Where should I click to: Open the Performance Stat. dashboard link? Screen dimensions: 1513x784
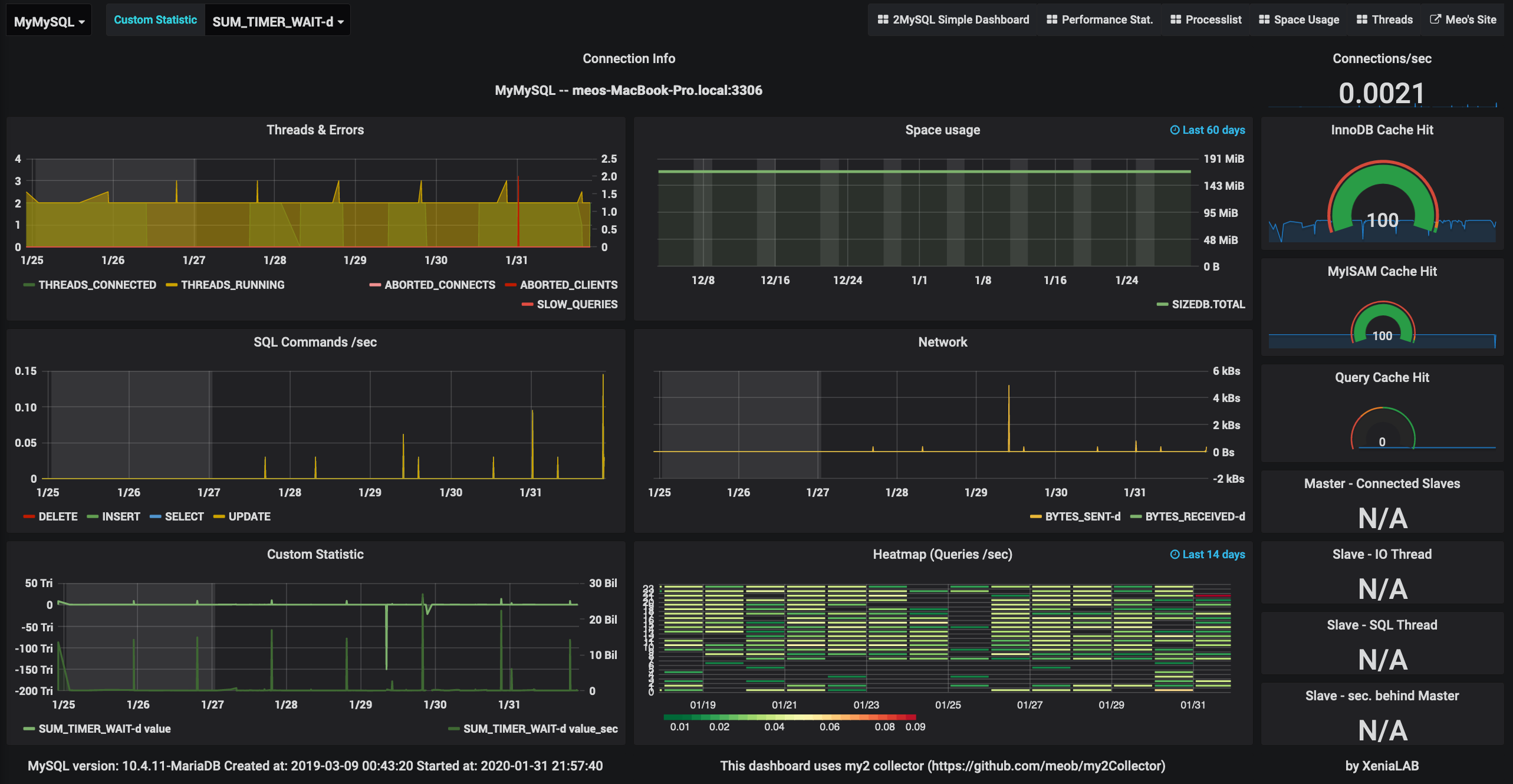click(x=1100, y=19)
